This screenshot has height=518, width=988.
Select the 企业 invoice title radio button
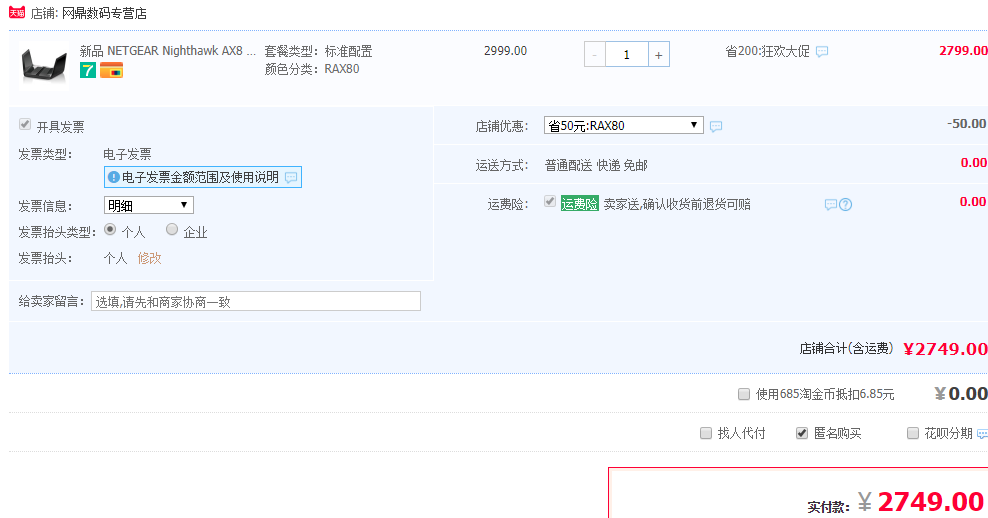pyautogui.click(x=171, y=229)
